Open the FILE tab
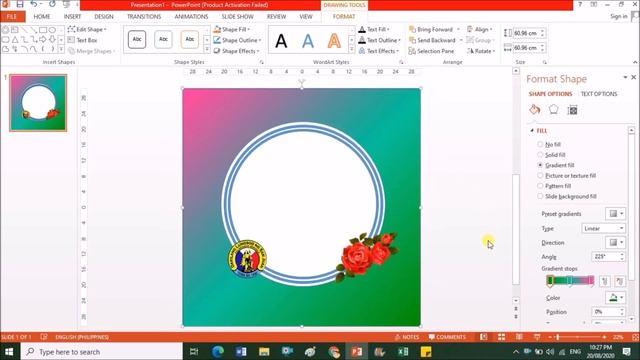The image size is (640, 360). [x=12, y=17]
